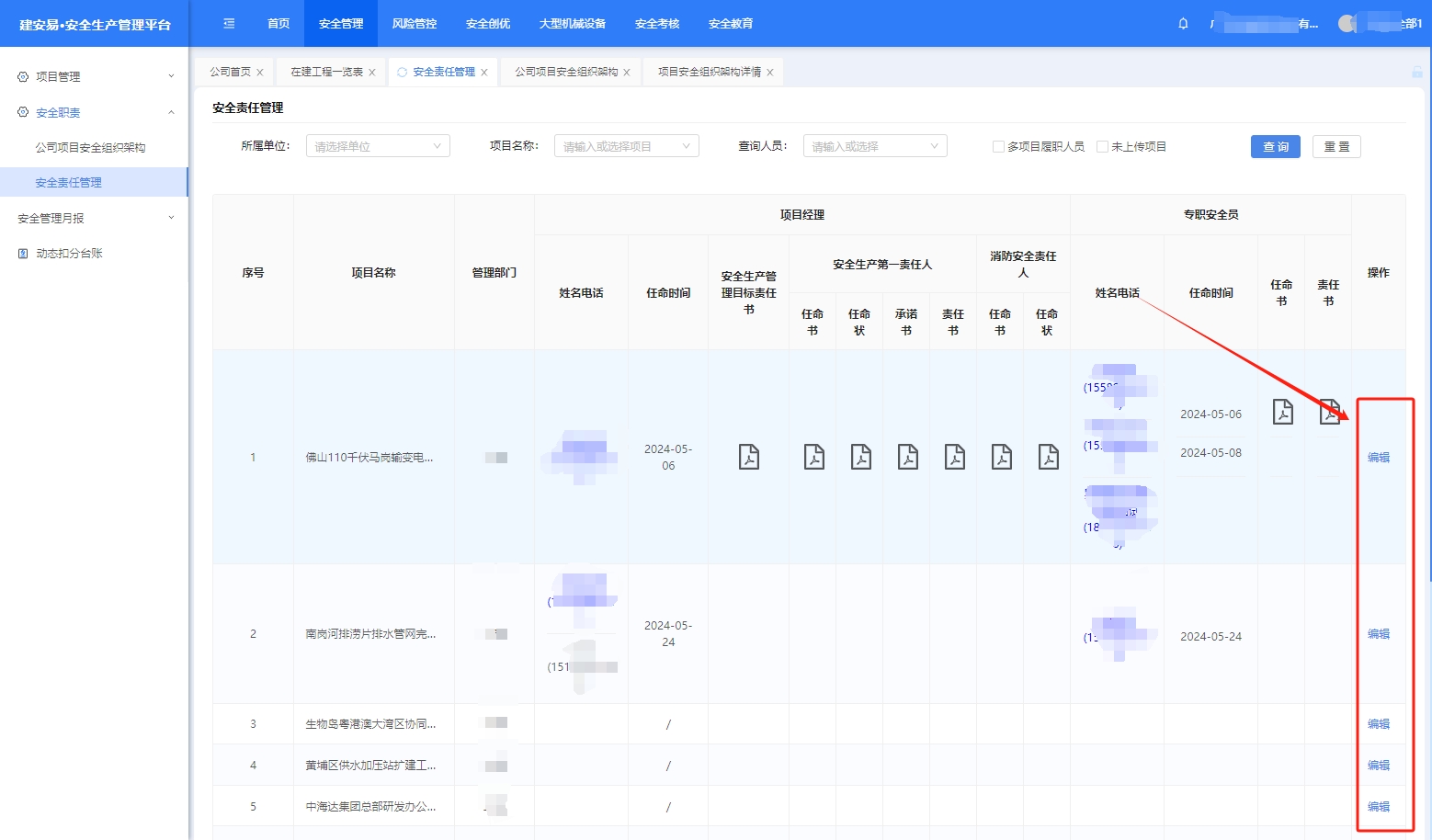Click the lock icon at tab bar right
Viewport: 1432px width, 840px height.
[1416, 72]
